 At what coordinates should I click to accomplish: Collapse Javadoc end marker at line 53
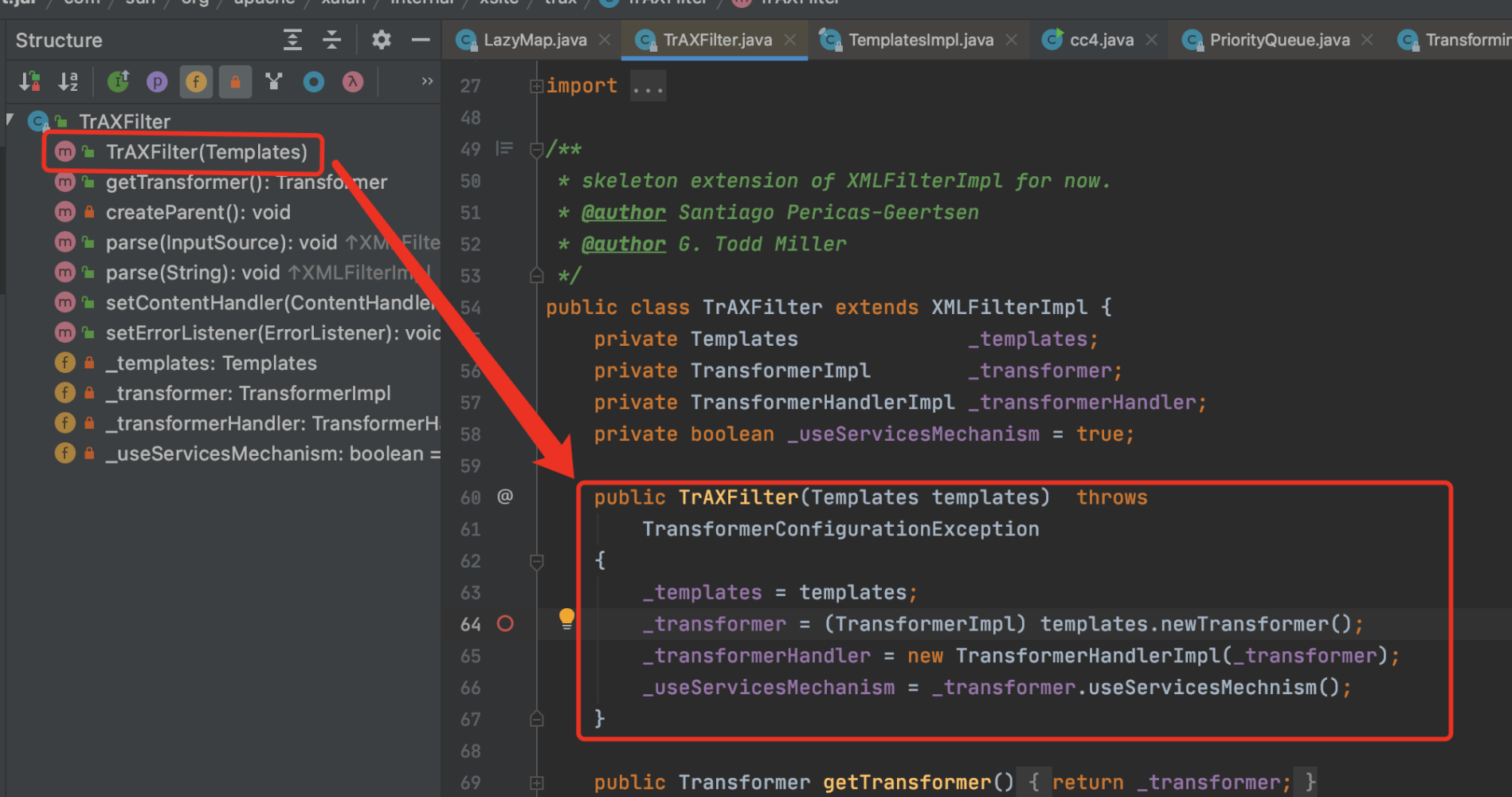coord(536,276)
